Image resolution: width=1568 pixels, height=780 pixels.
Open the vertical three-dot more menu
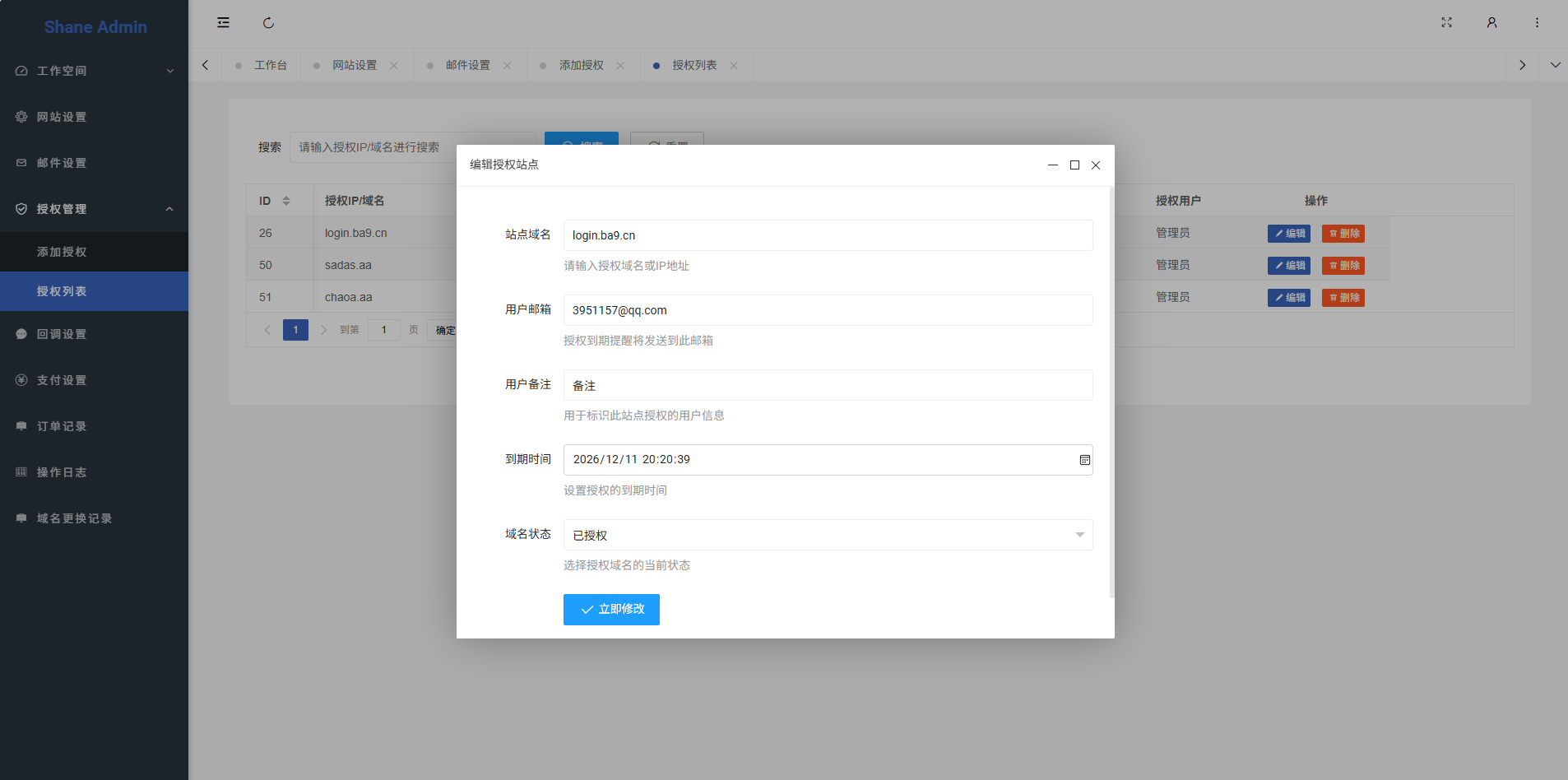click(1537, 23)
